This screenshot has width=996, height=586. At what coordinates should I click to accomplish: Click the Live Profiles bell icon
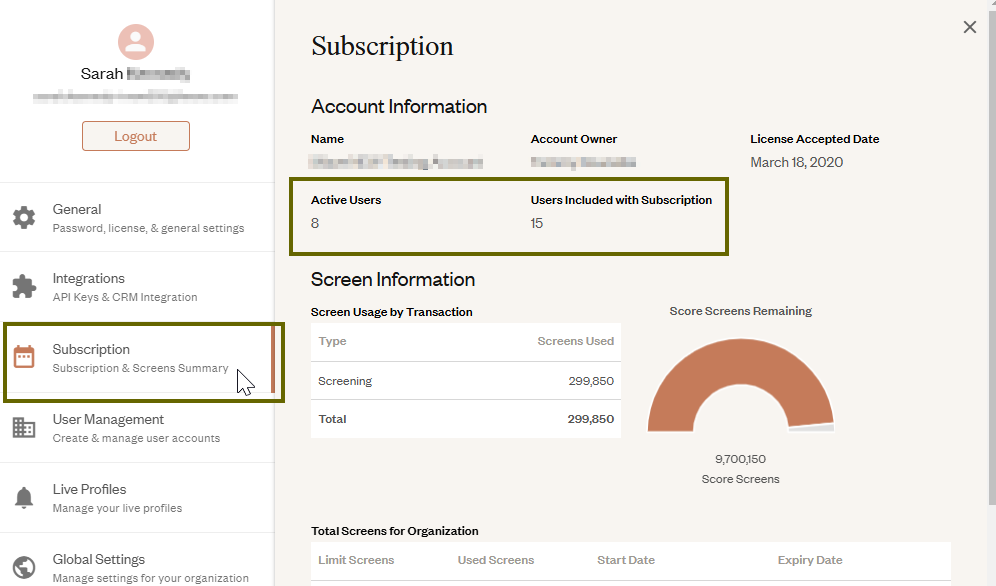coord(24,497)
